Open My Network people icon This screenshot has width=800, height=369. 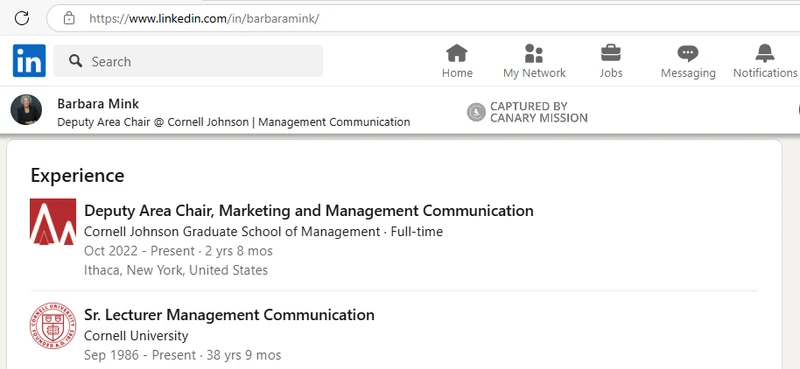click(534, 53)
